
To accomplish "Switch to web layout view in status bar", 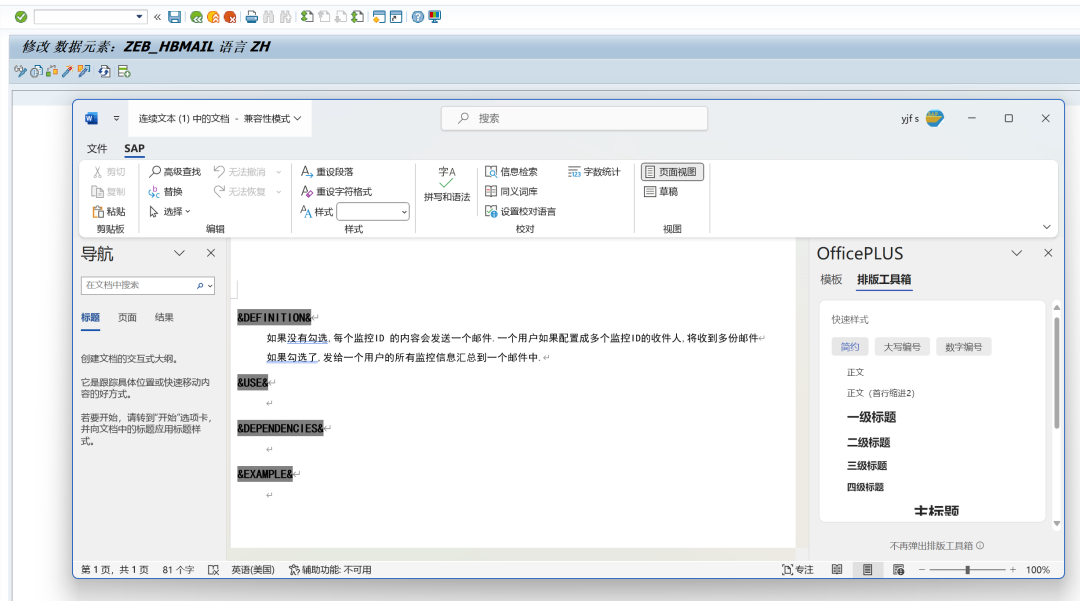I will tap(898, 570).
